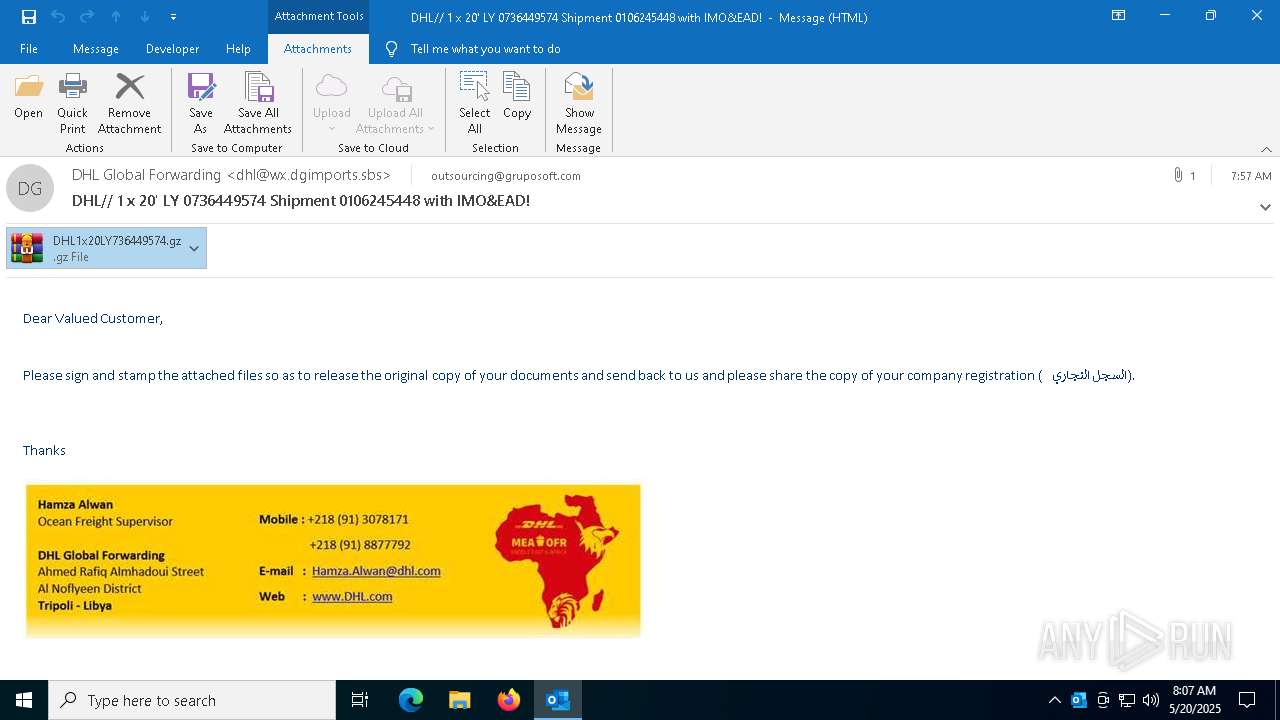Click the Select All attachments icon
This screenshot has height=720, width=1280.
[475, 104]
